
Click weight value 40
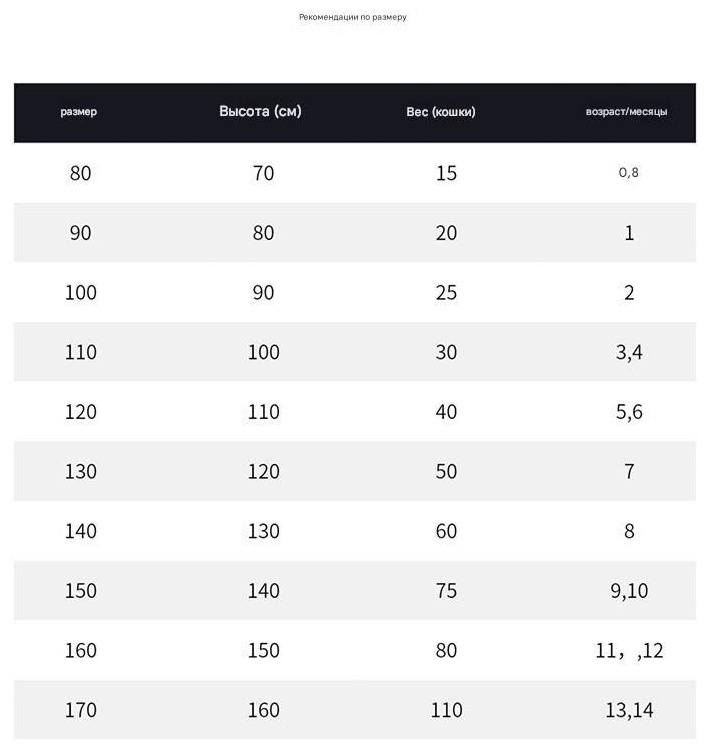446,412
